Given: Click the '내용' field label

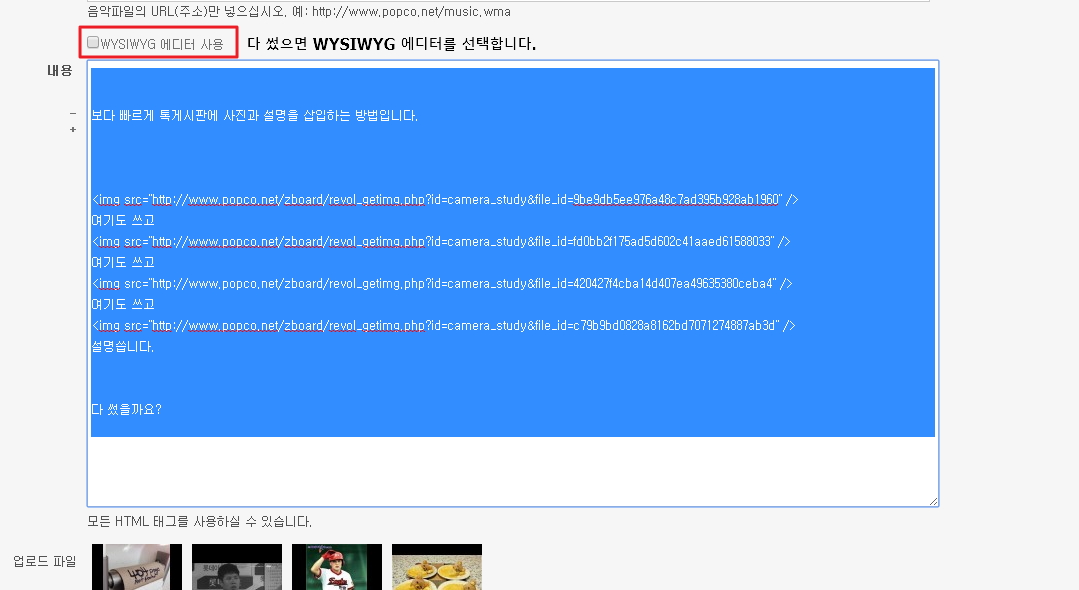Looking at the screenshot, I should [x=60, y=71].
